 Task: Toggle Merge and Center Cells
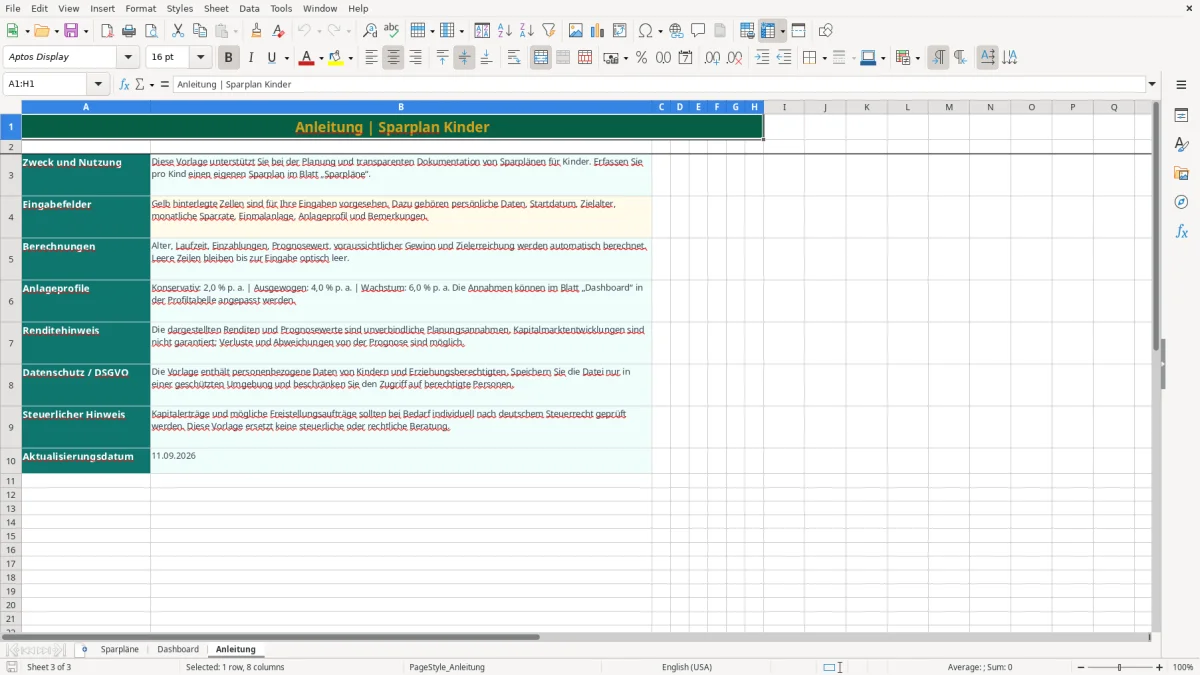(x=541, y=58)
